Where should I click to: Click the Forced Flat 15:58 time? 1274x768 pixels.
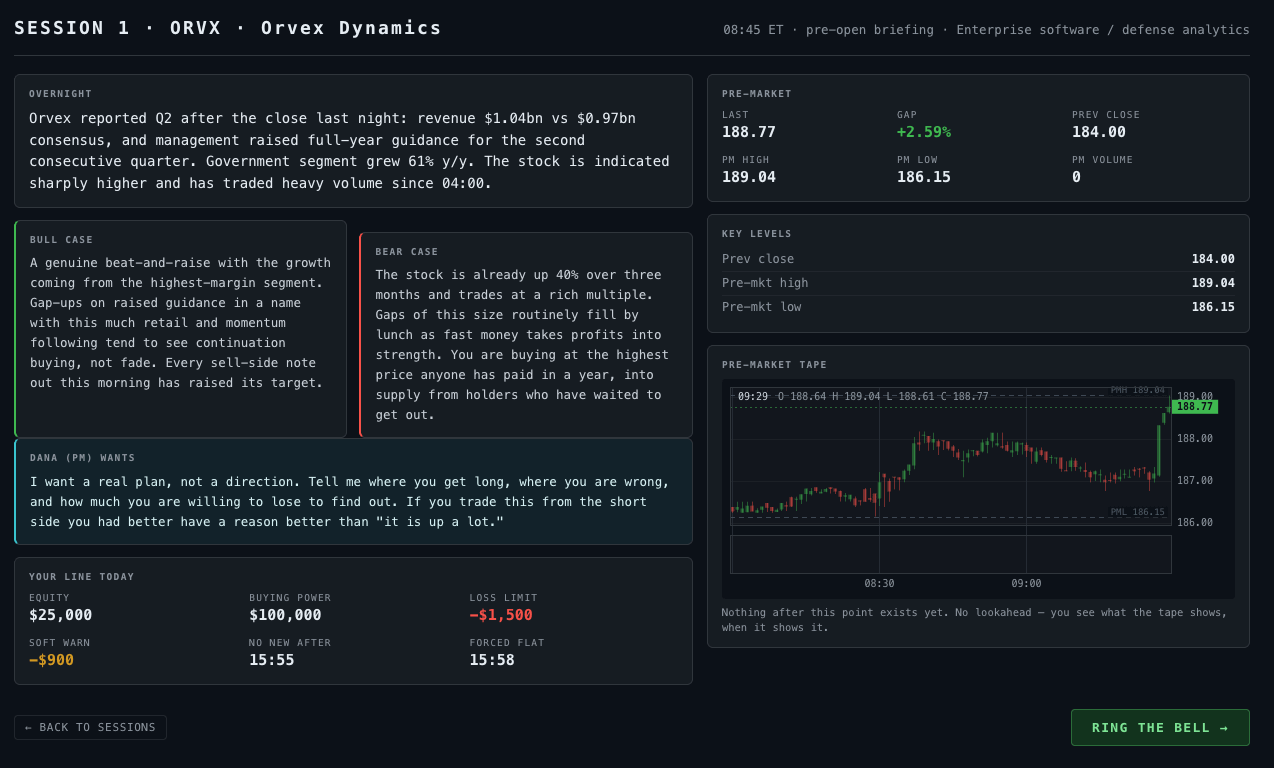click(x=492, y=660)
